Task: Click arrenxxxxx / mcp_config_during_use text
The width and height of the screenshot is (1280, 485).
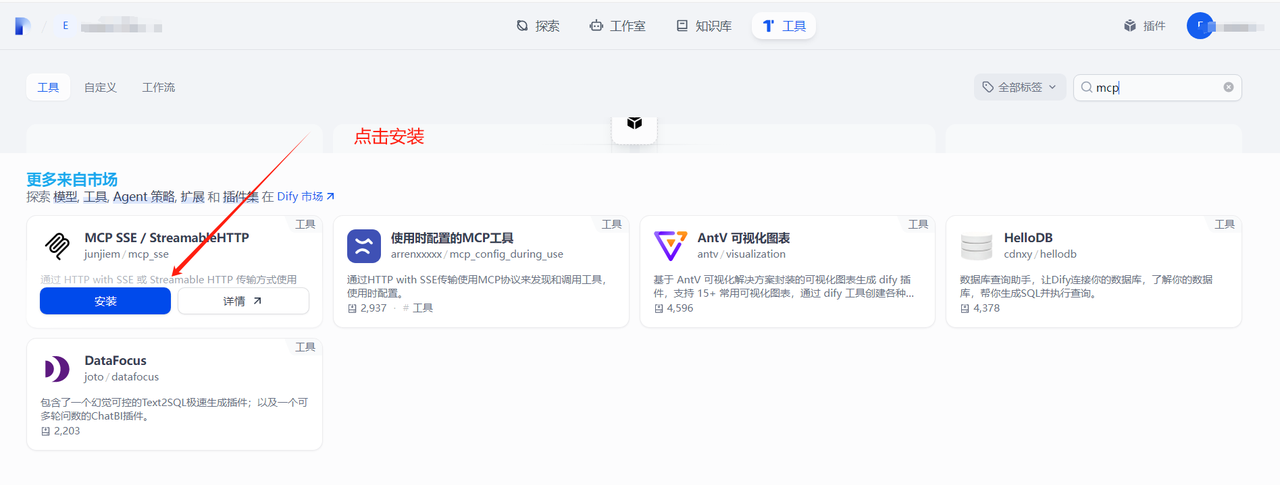Action: (477, 254)
